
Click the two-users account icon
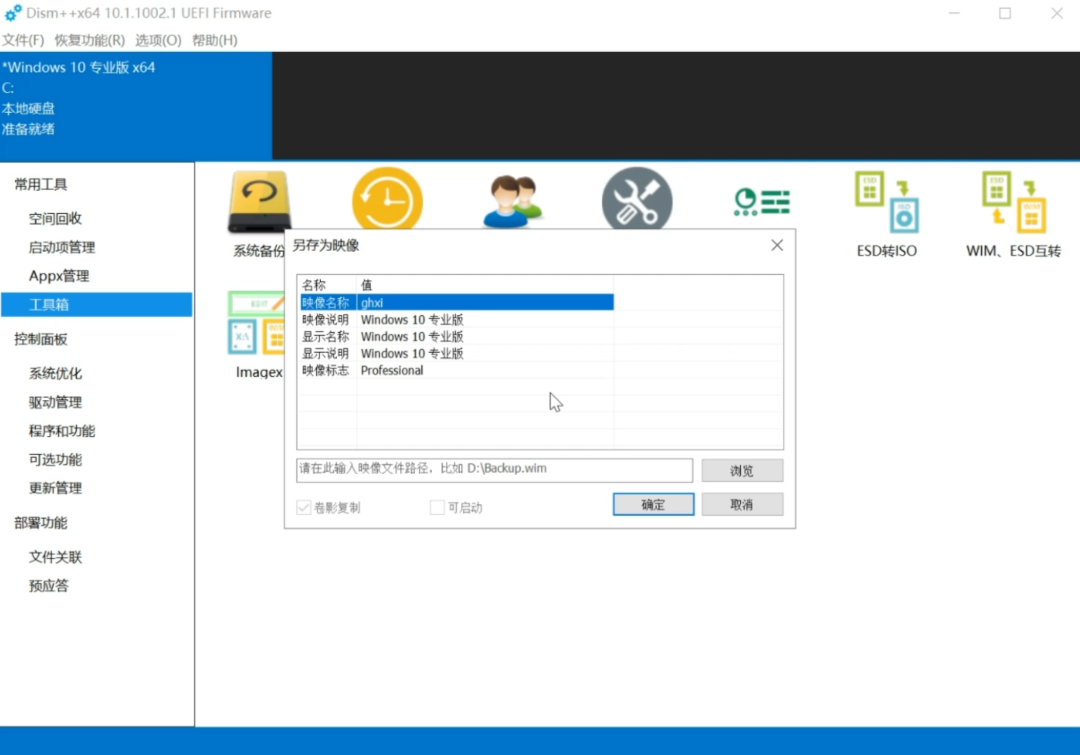point(511,201)
